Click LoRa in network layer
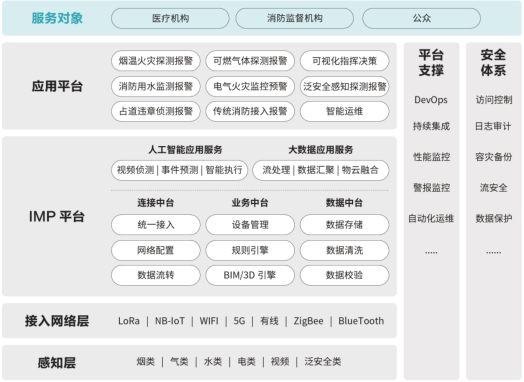Image resolution: width=524 pixels, height=382 pixels. coord(129,321)
